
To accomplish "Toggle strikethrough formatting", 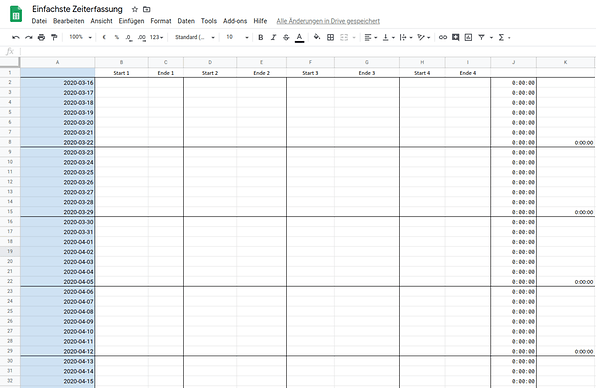I will point(286,37).
